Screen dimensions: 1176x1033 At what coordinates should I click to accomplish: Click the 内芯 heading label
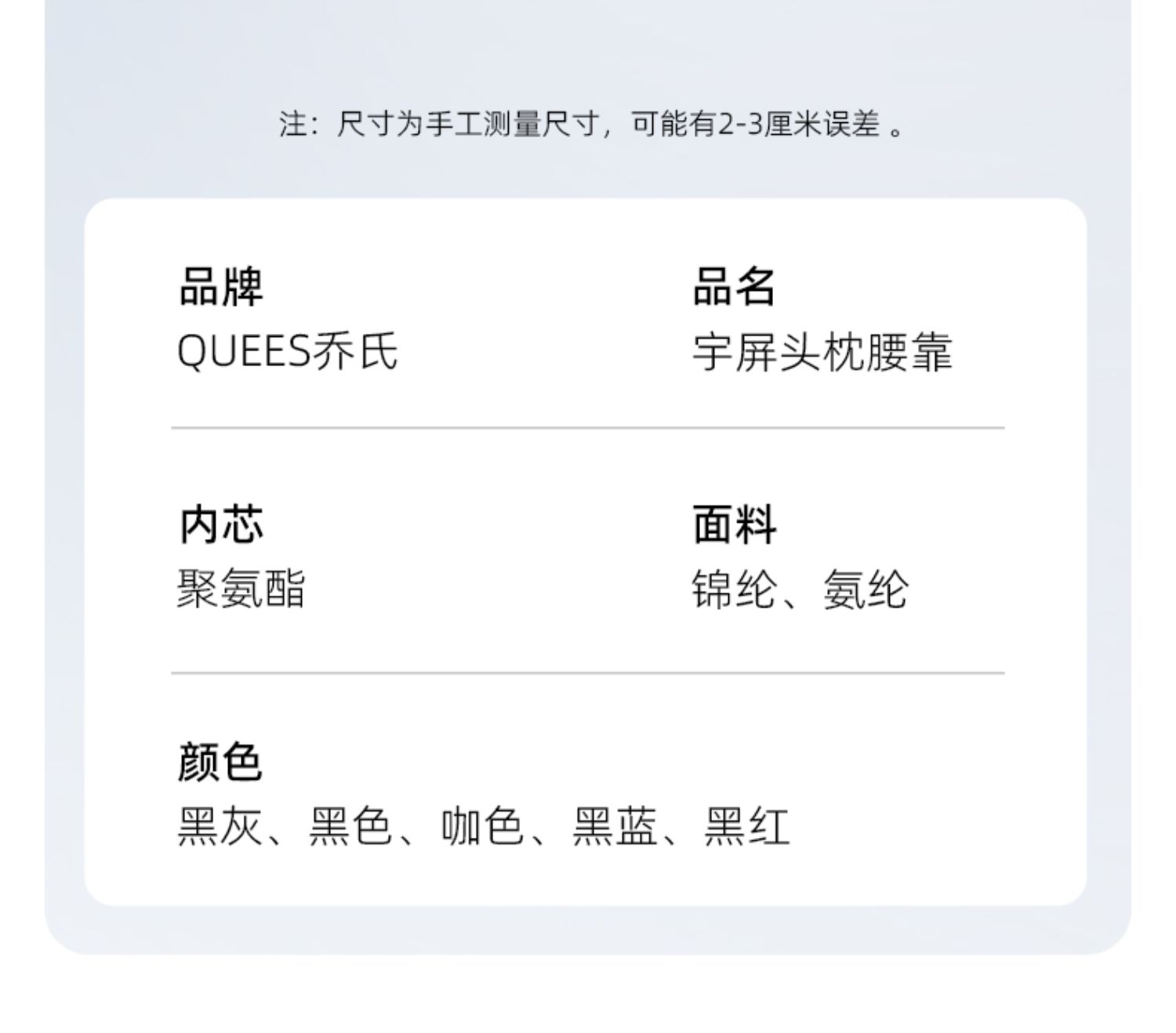[220, 524]
